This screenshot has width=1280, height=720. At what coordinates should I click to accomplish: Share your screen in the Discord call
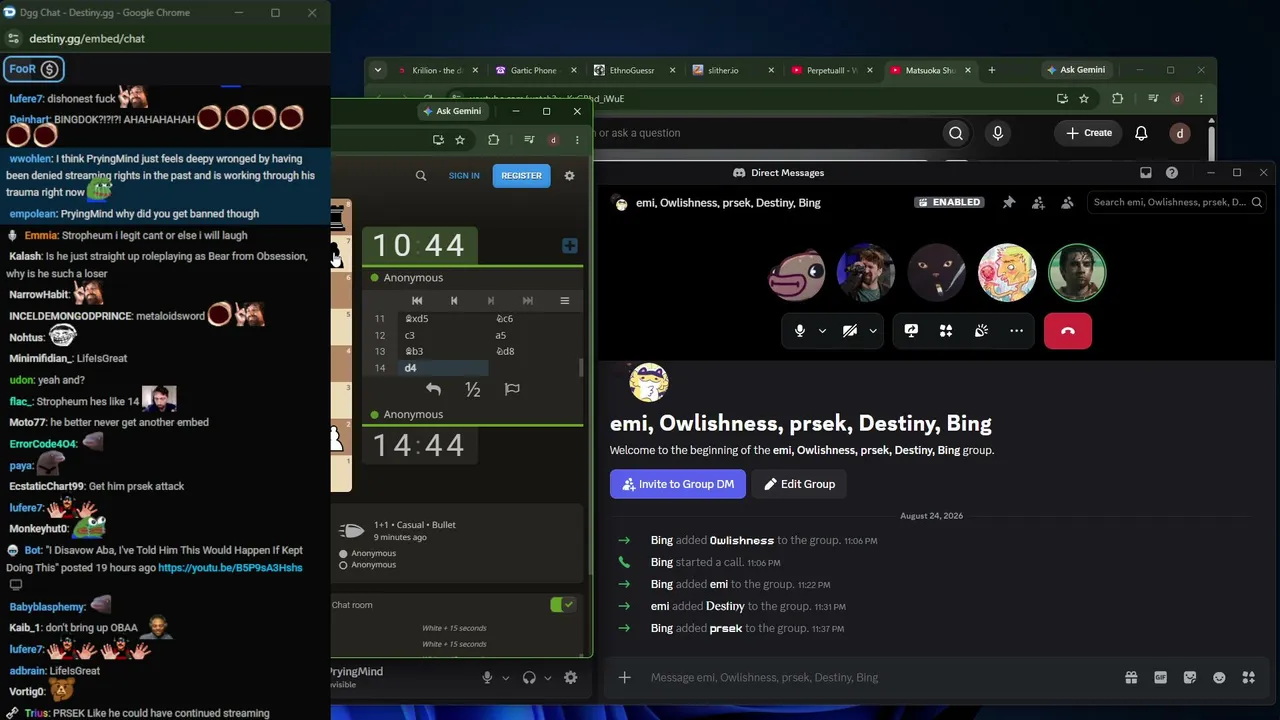(x=911, y=331)
